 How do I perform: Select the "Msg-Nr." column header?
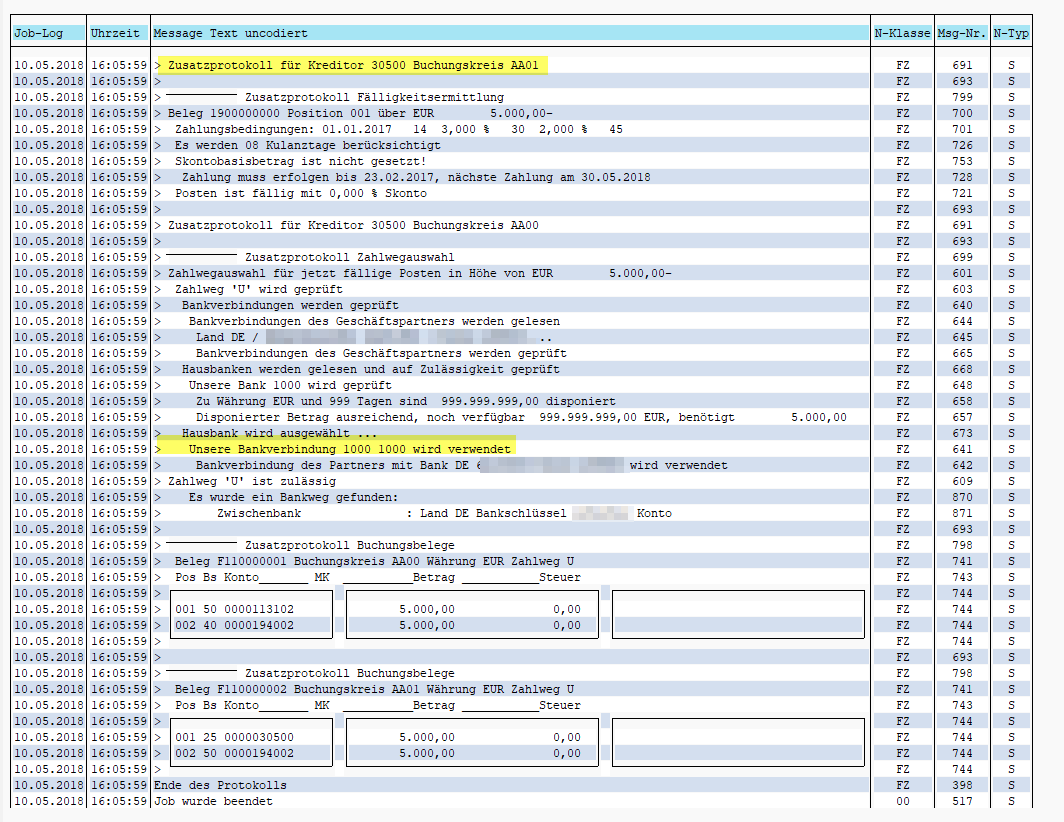pyautogui.click(x=961, y=33)
